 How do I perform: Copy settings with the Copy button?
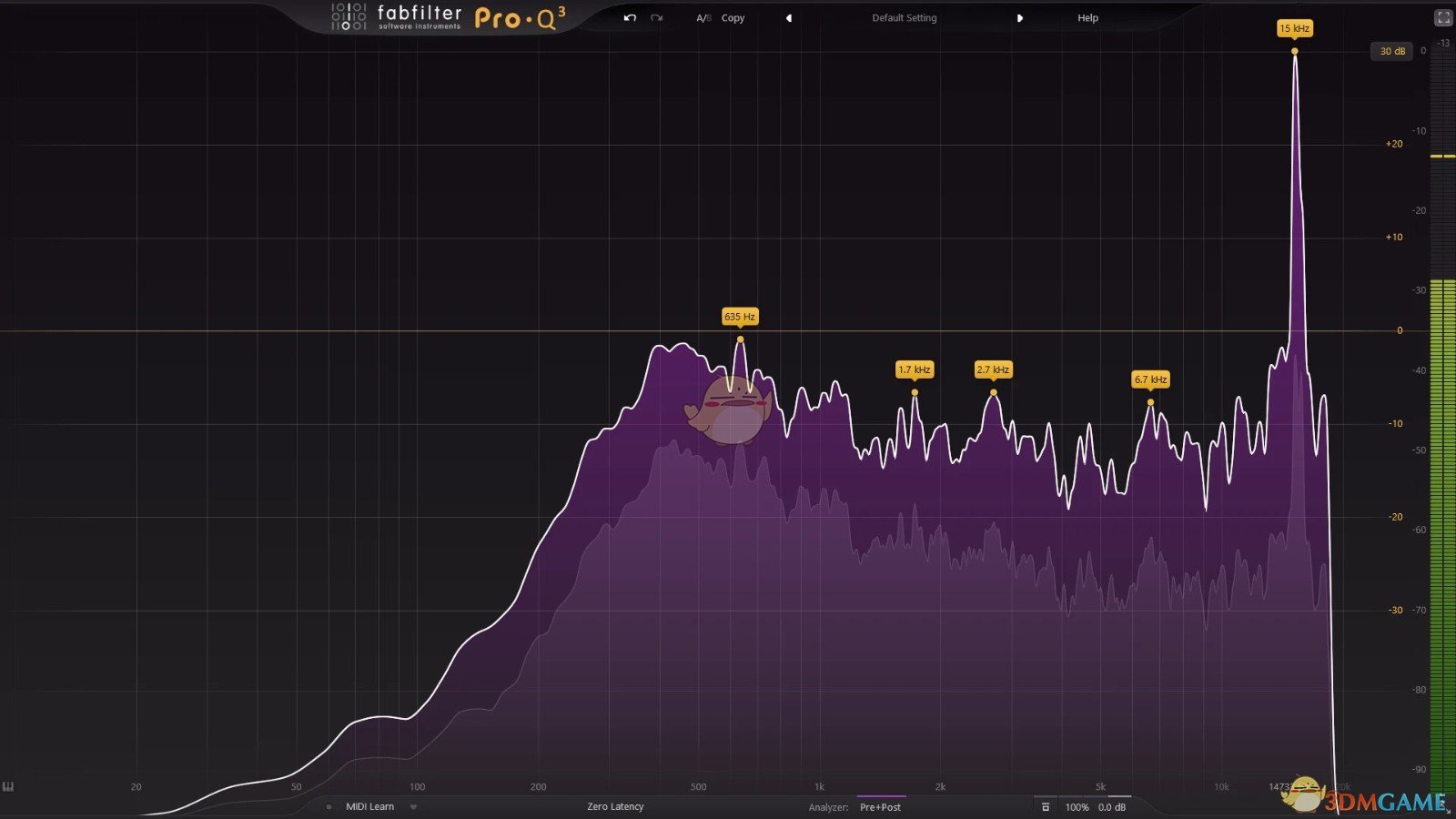(733, 18)
